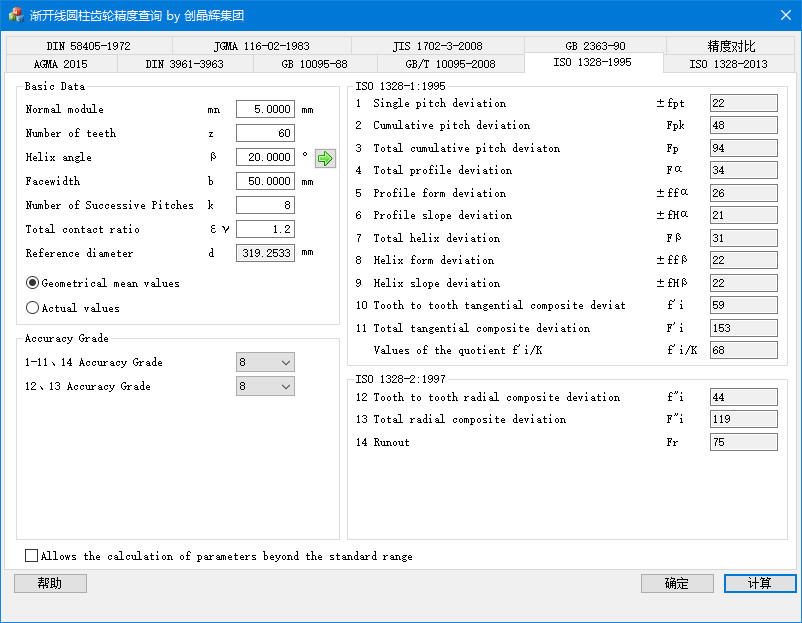Image resolution: width=802 pixels, height=623 pixels.
Task: Click the Total contact ratio field
Action: [x=265, y=229]
